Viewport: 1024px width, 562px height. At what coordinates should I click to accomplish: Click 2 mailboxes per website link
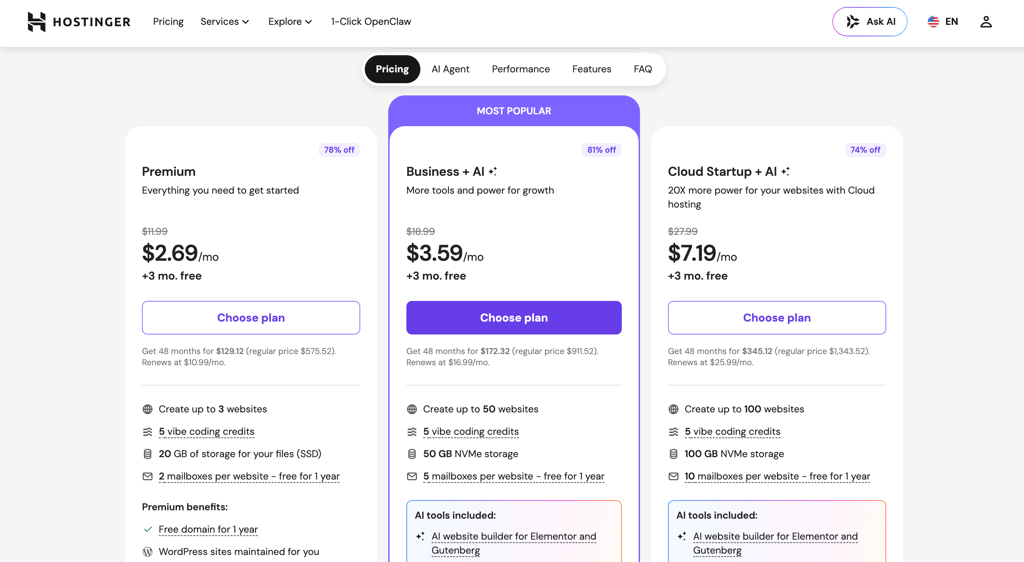(249, 476)
